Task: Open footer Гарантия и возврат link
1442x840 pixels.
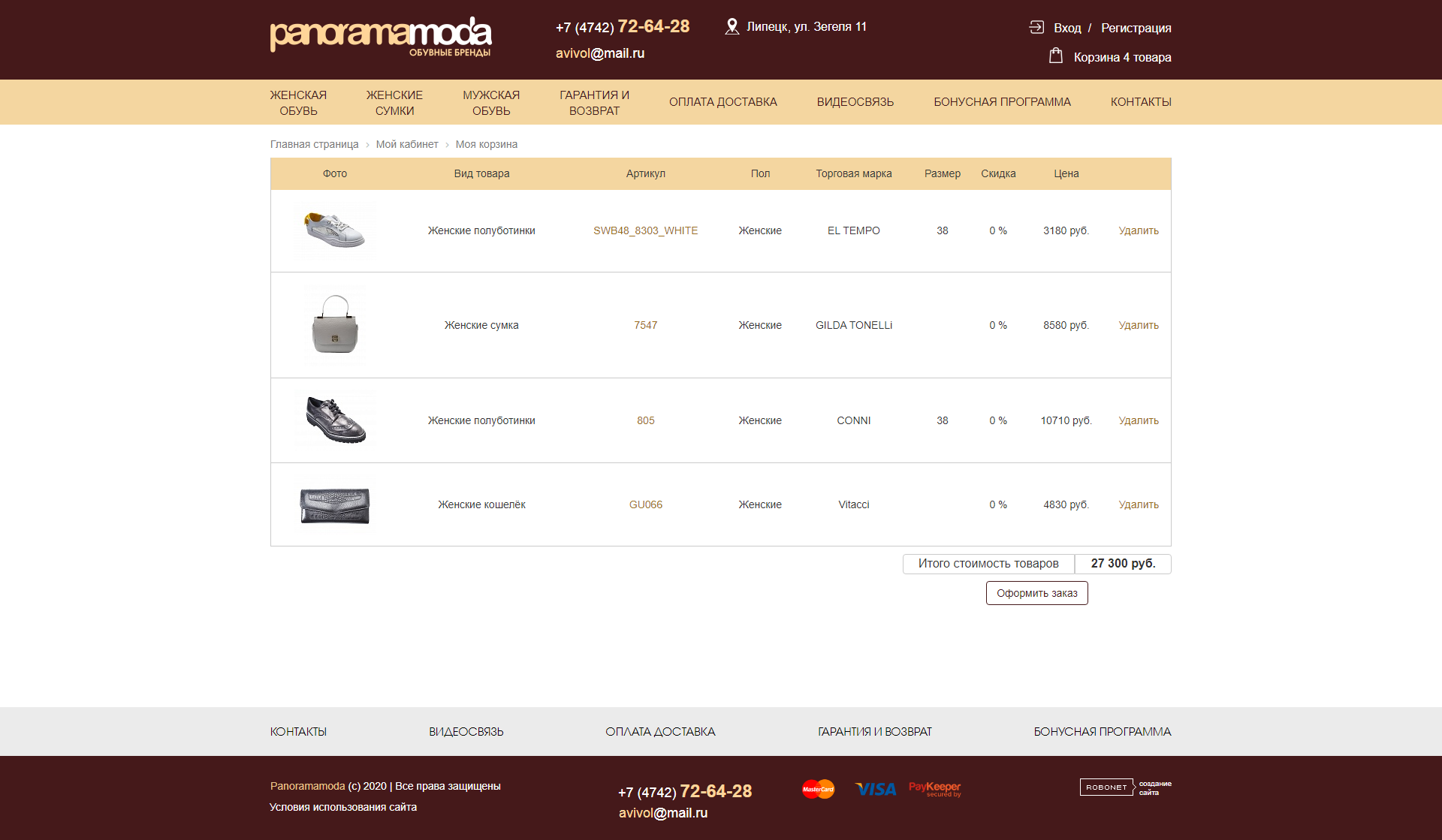Action: [874, 731]
